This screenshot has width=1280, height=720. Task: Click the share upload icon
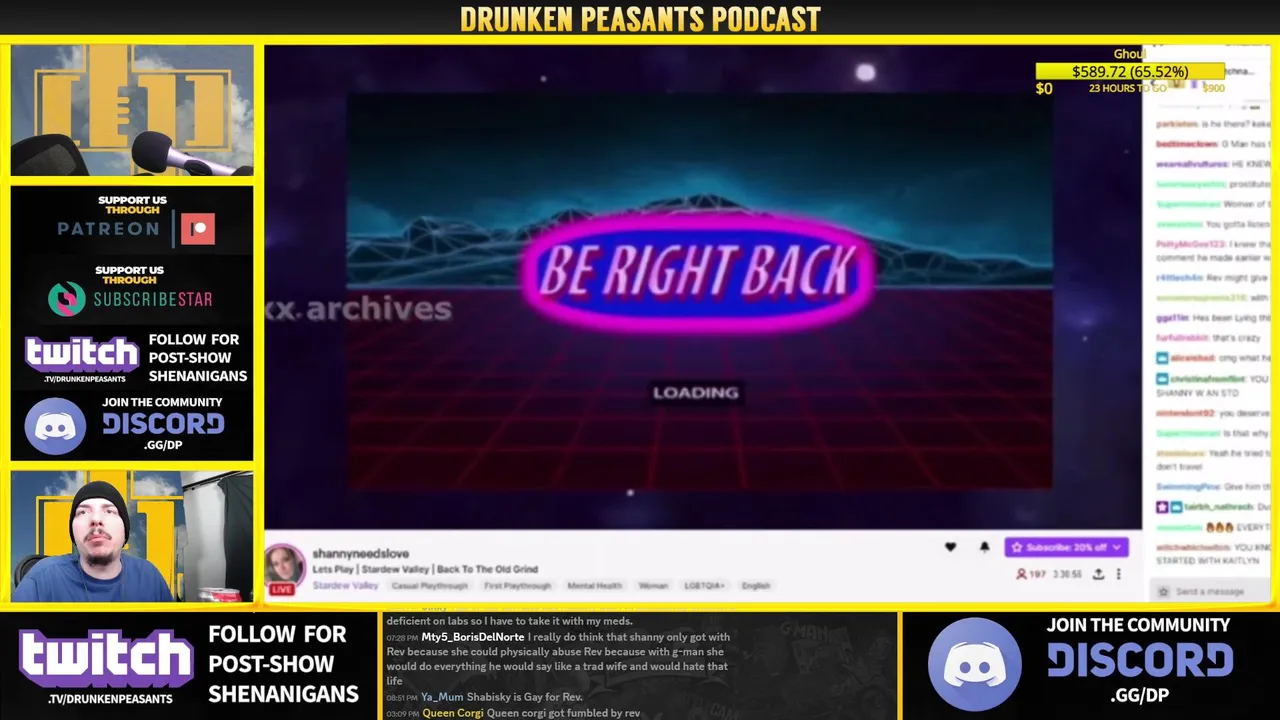pyautogui.click(x=1098, y=574)
